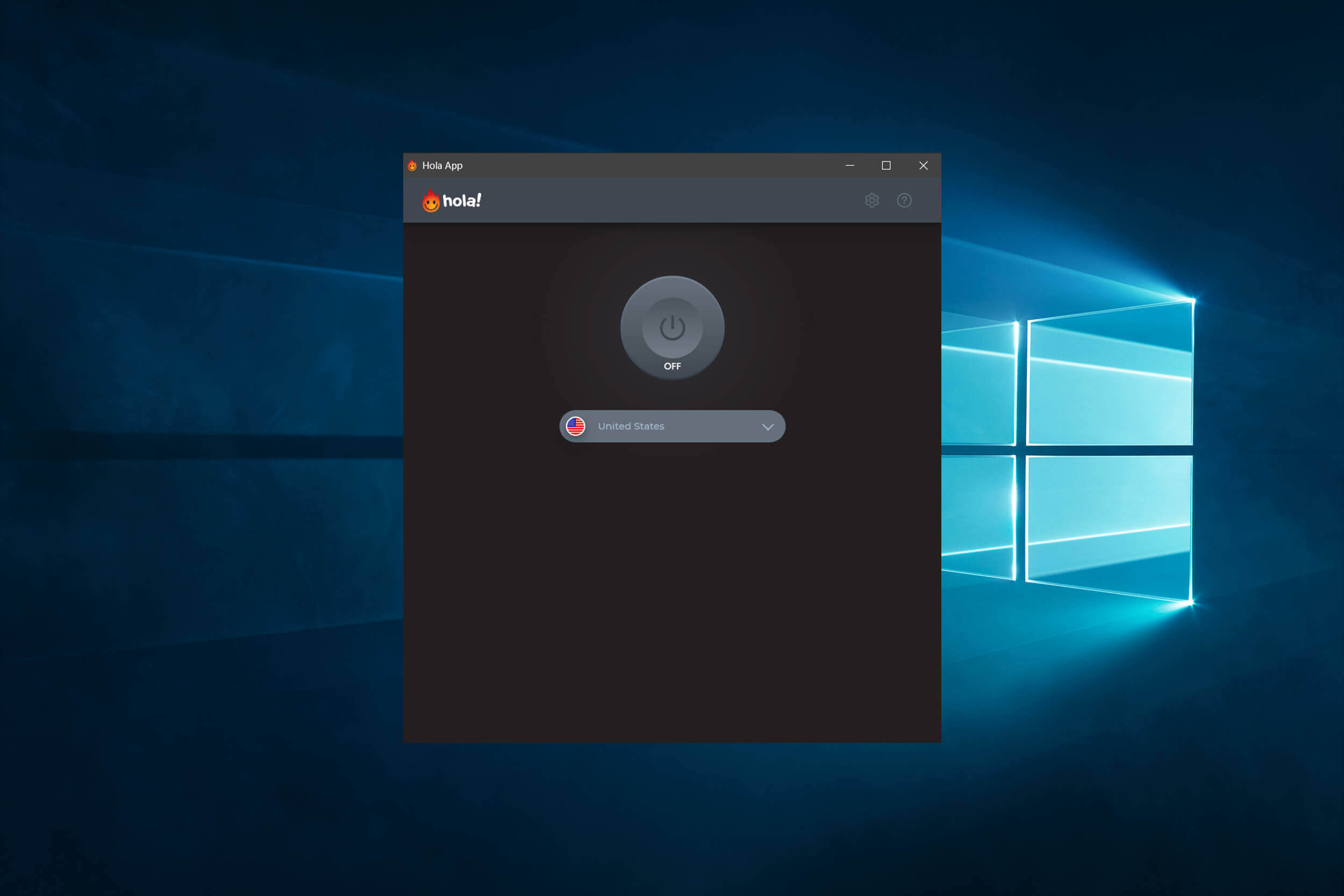Click the Hola flame logo icon
This screenshot has height=896, width=1344.
(428, 200)
